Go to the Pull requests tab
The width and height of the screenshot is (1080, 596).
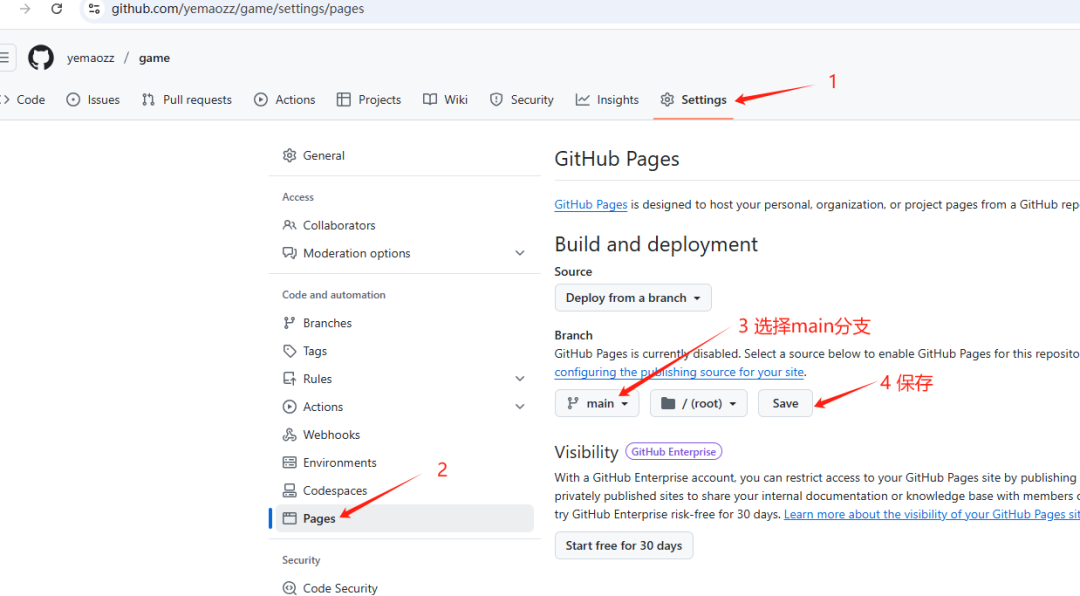pos(187,100)
